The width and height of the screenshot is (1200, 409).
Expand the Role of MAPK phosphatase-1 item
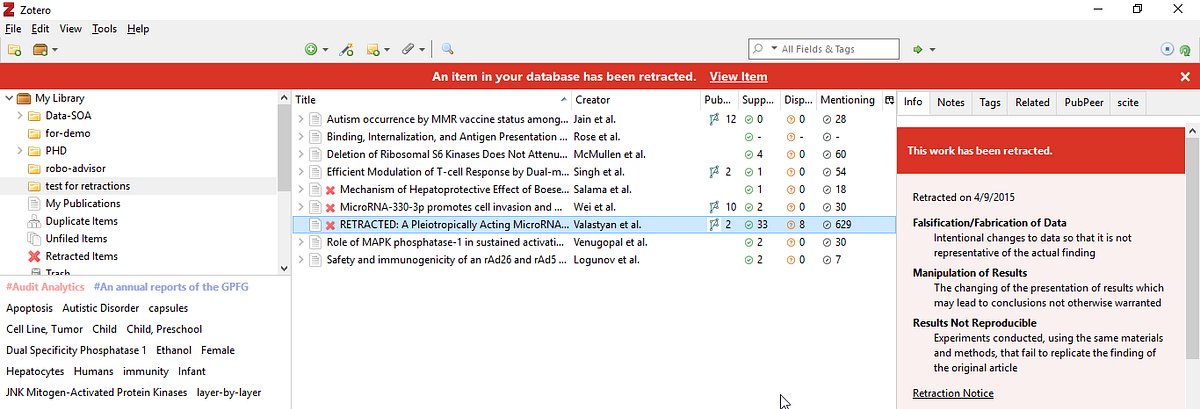click(x=301, y=242)
